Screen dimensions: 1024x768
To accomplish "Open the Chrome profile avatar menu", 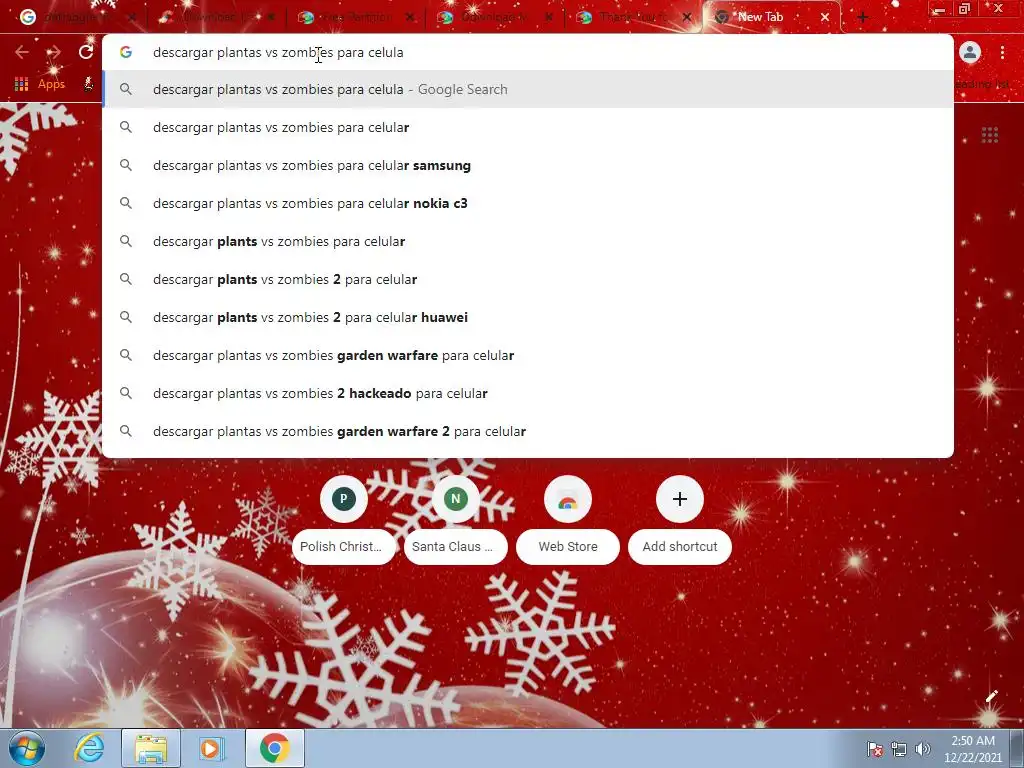I will (x=970, y=52).
